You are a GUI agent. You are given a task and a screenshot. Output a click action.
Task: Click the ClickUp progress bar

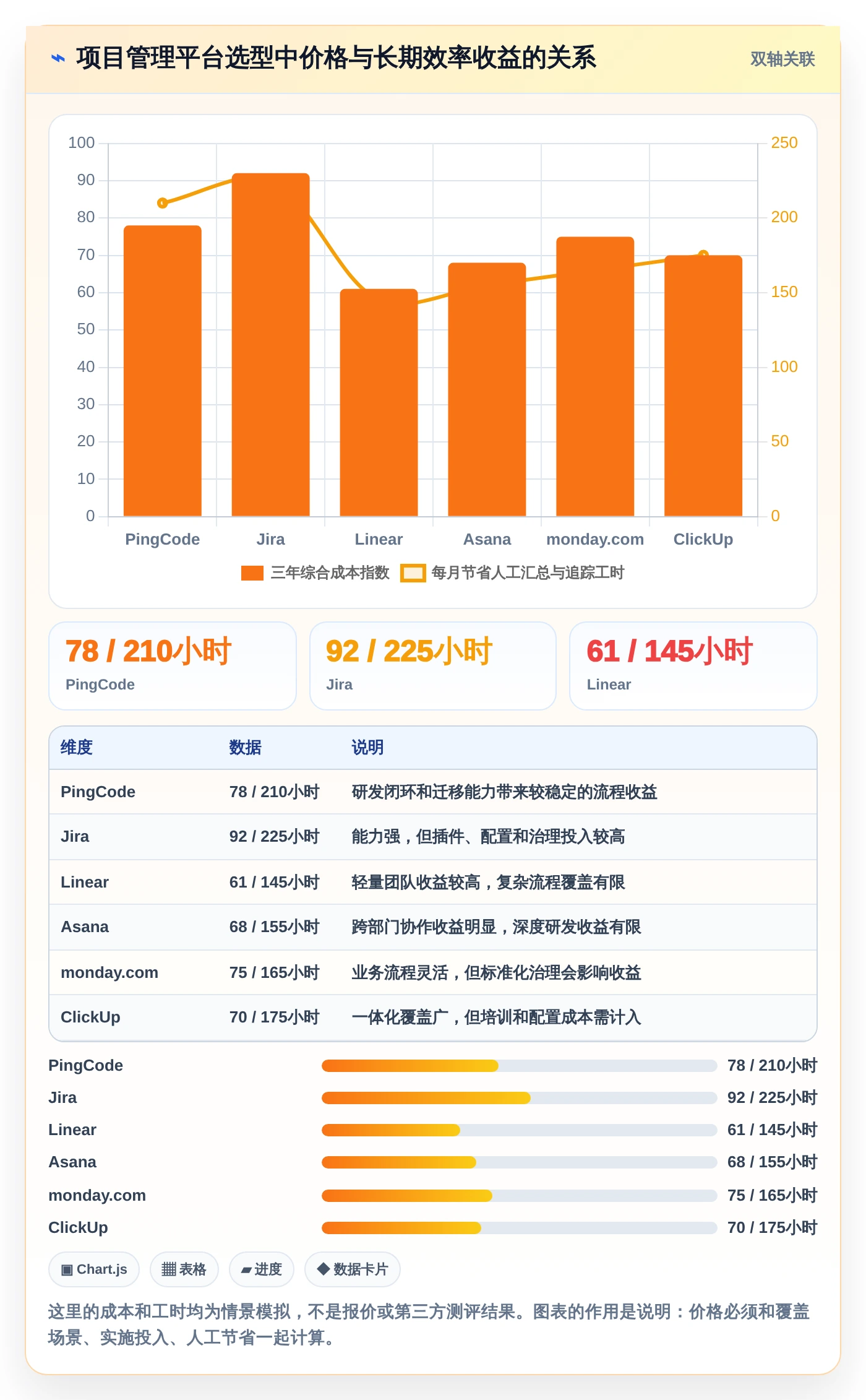click(x=519, y=1228)
